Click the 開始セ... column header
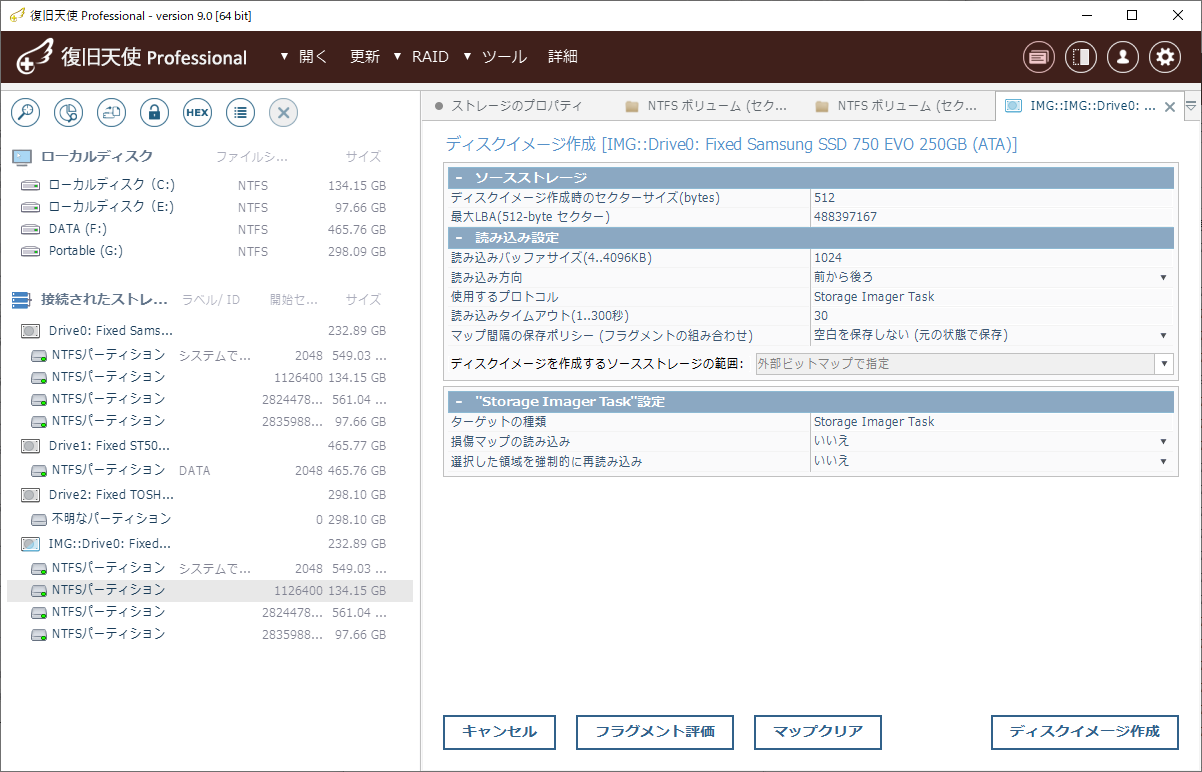The height and width of the screenshot is (772, 1202). click(x=294, y=299)
